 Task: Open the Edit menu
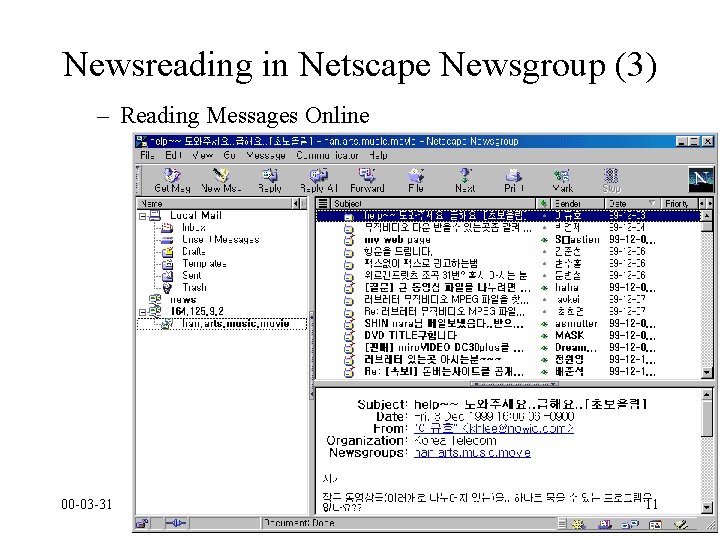[x=174, y=155]
